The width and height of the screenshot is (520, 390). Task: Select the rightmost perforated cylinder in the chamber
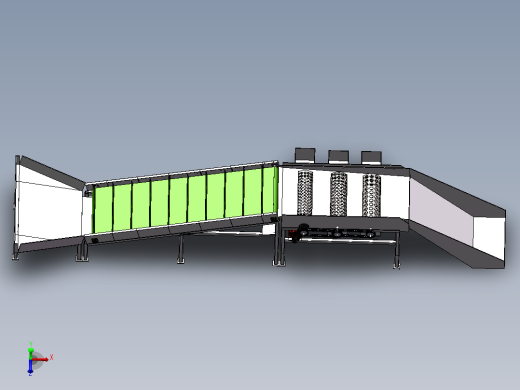[371, 195]
